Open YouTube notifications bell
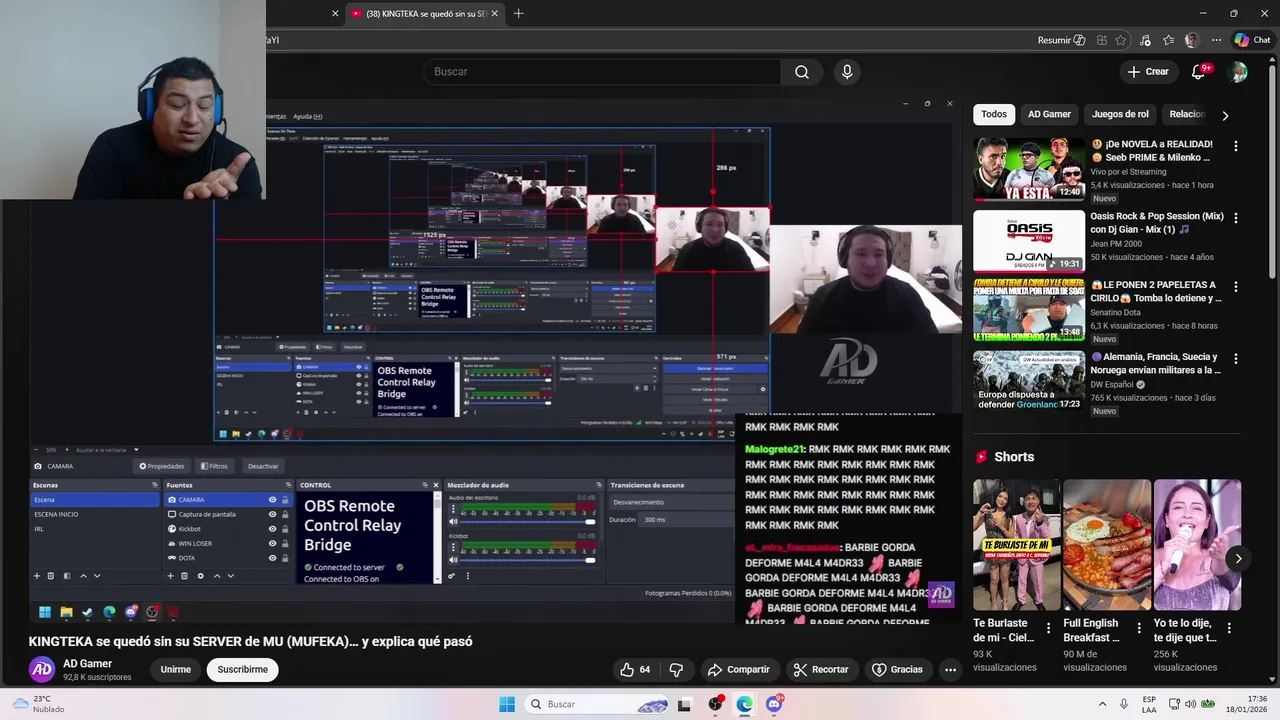Screen dimensions: 1280x720 point(1199,72)
